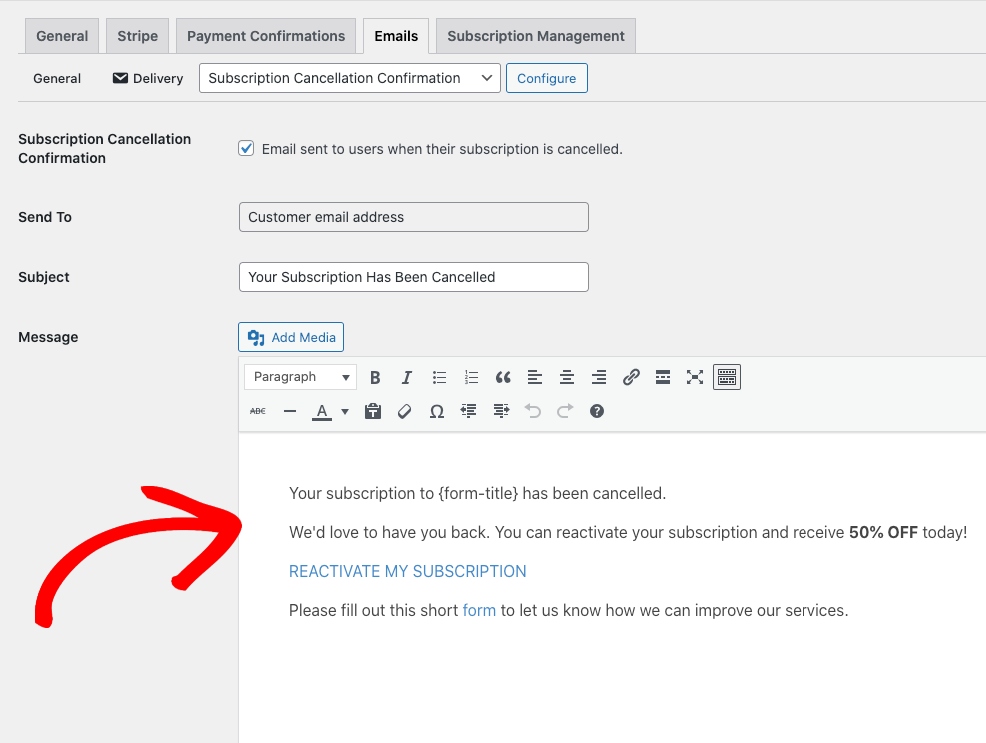Open the email type selection dropdown

[349, 78]
